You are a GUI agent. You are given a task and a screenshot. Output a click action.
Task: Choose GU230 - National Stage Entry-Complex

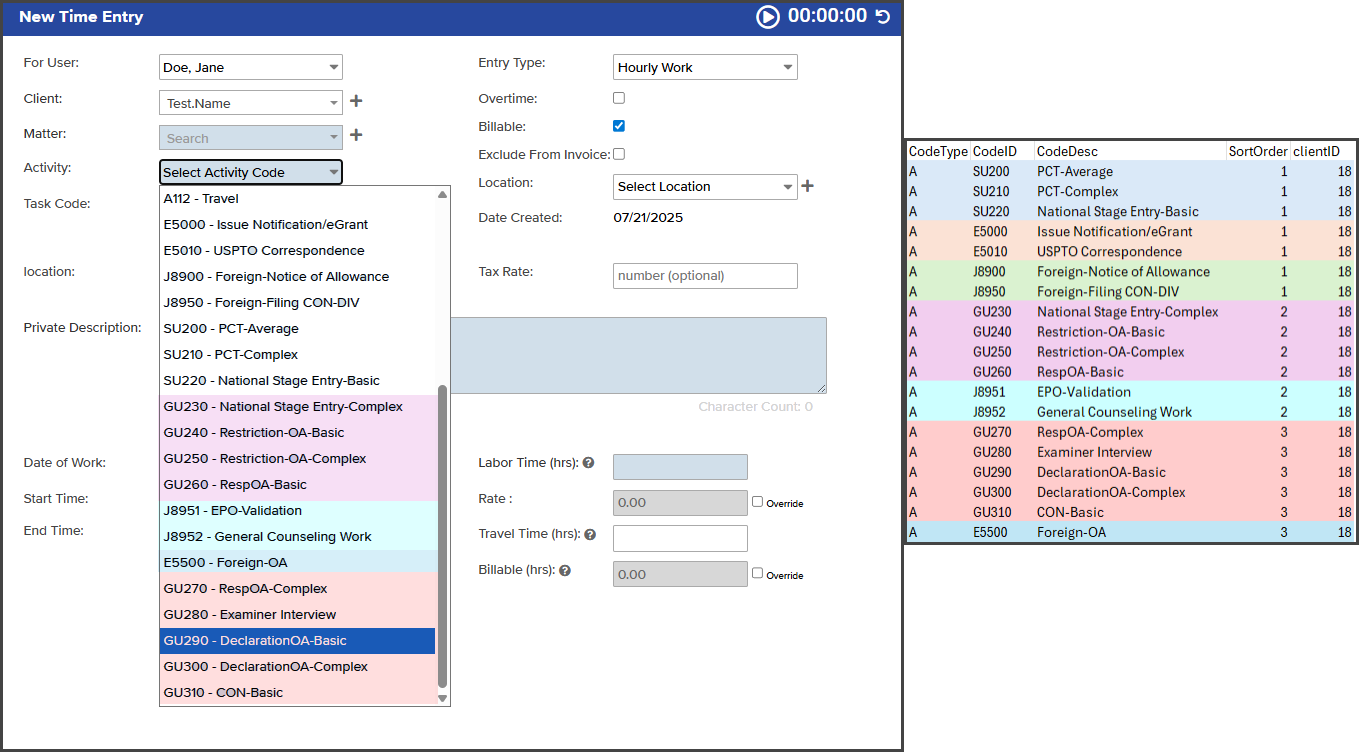click(x=298, y=407)
